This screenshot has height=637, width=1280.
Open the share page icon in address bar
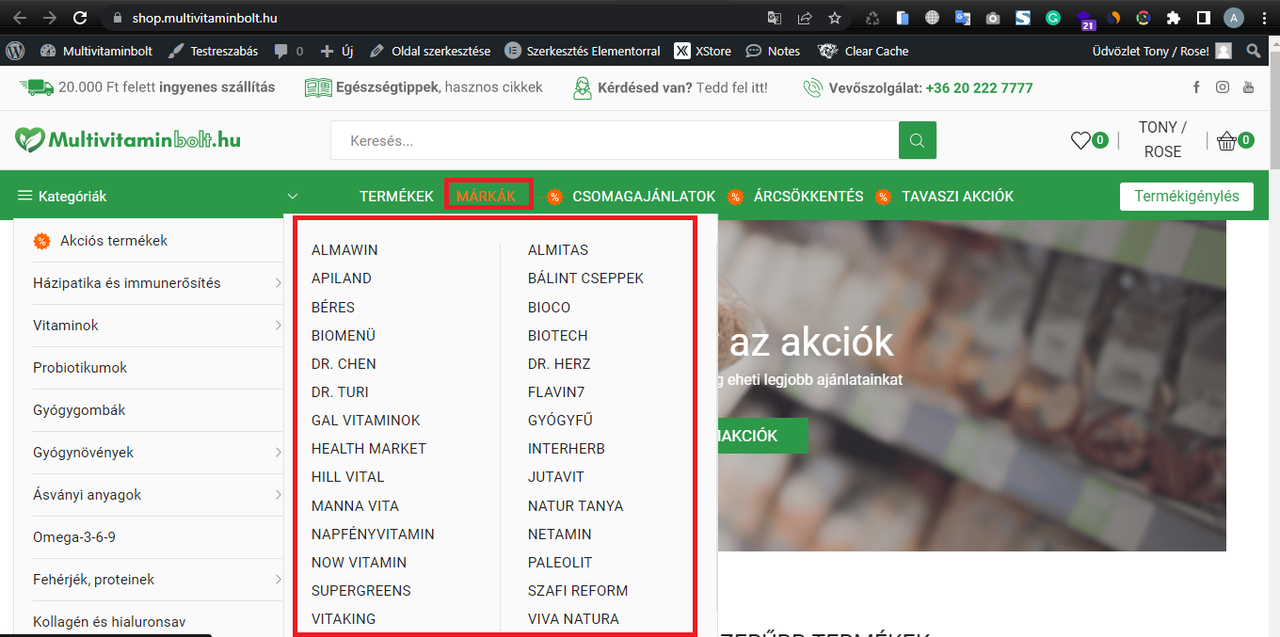pos(804,18)
